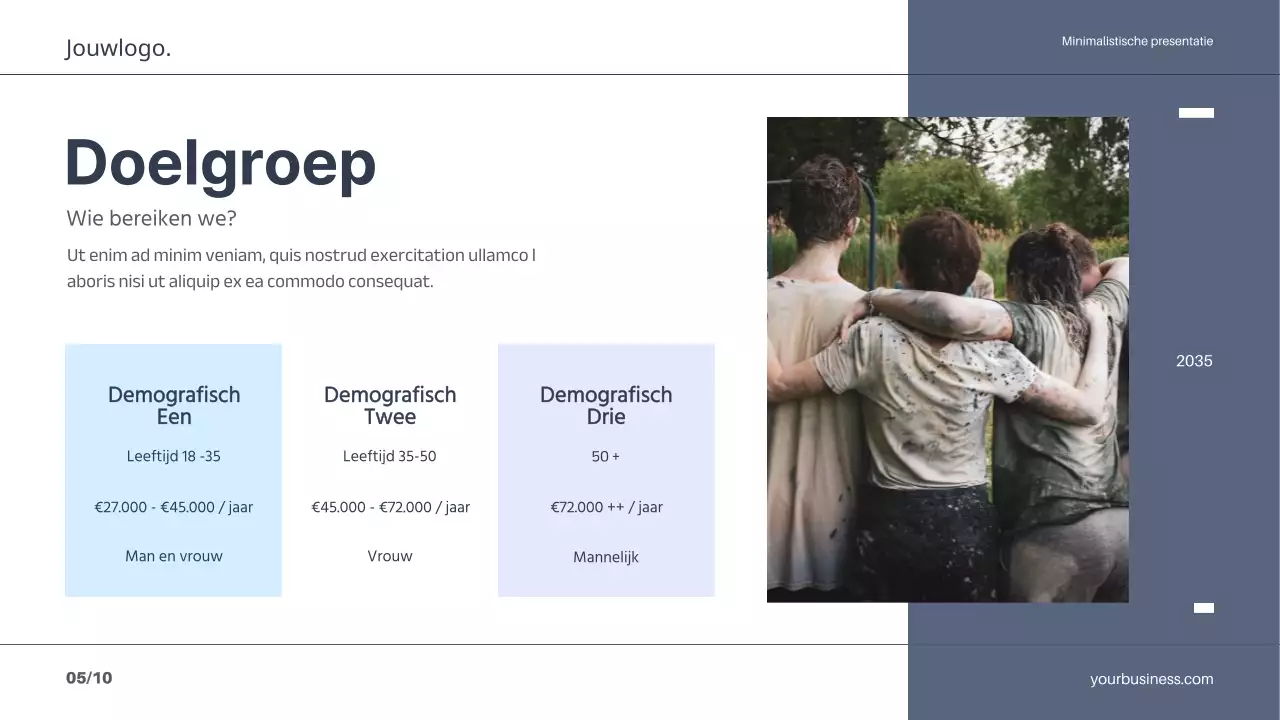Click the 2035 year label
The image size is (1280, 720).
[1193, 360]
